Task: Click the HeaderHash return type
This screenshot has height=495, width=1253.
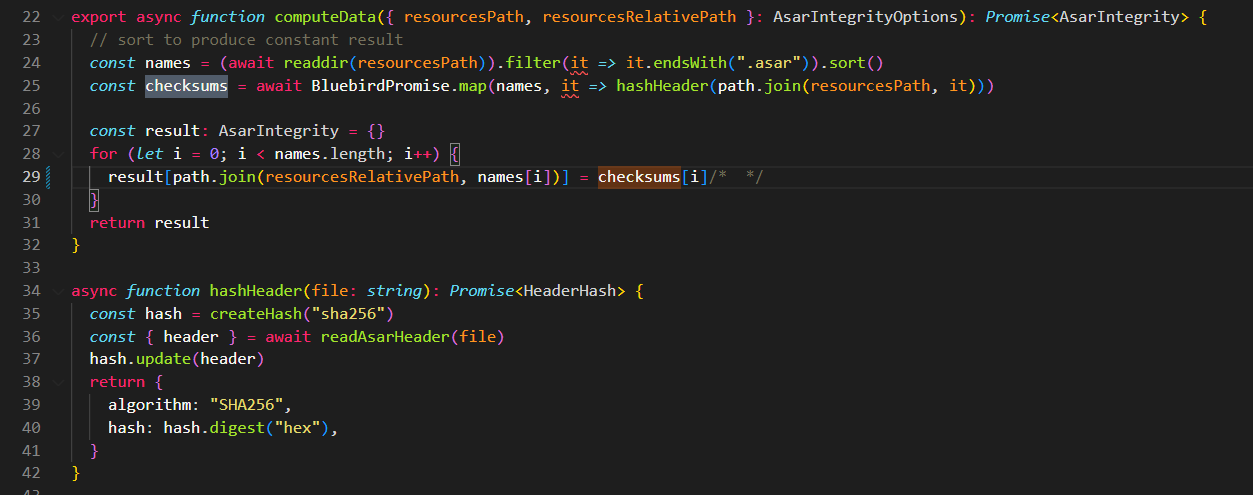Action: pyautogui.click(x=570, y=291)
